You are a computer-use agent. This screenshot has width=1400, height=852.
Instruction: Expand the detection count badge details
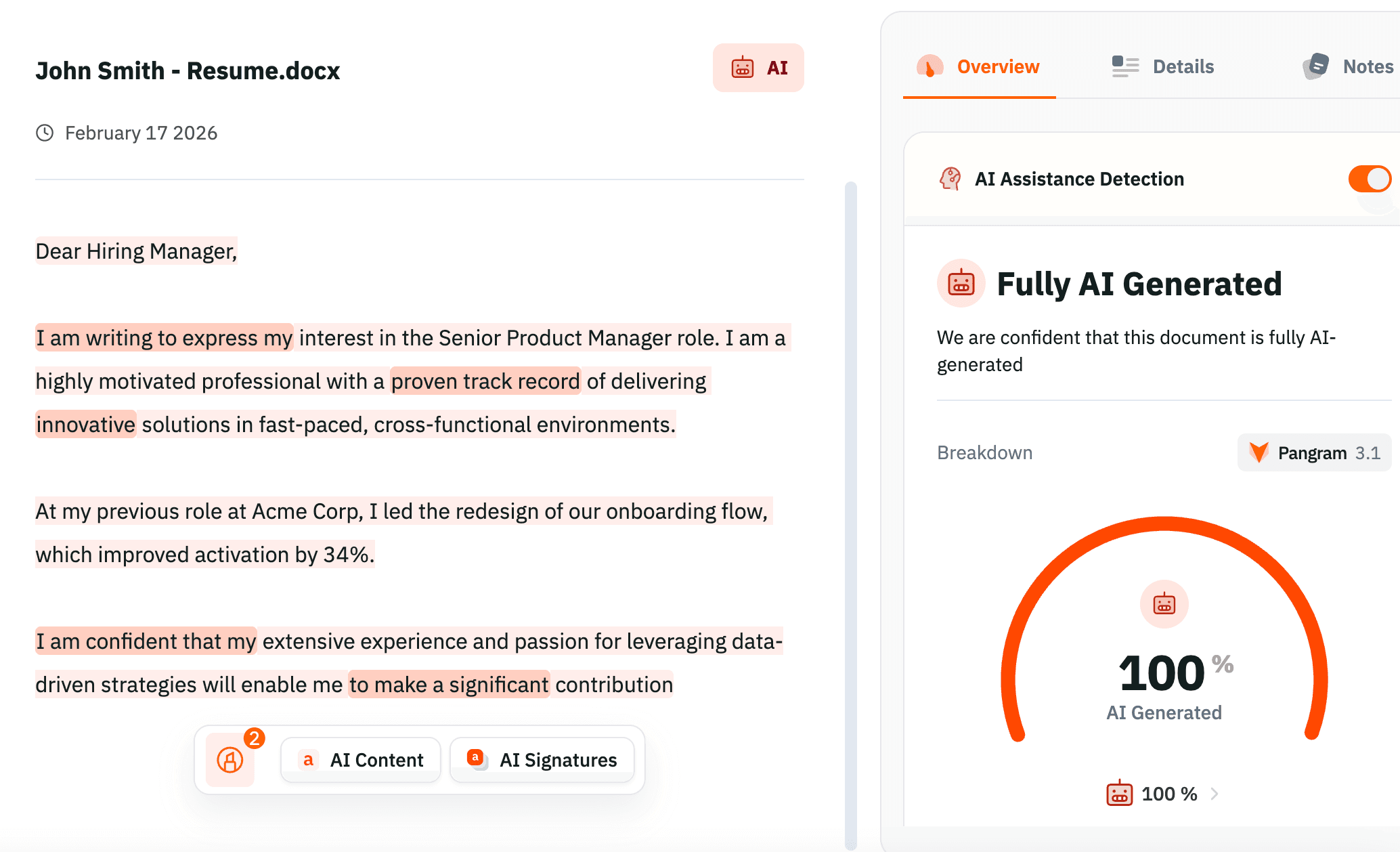(255, 738)
